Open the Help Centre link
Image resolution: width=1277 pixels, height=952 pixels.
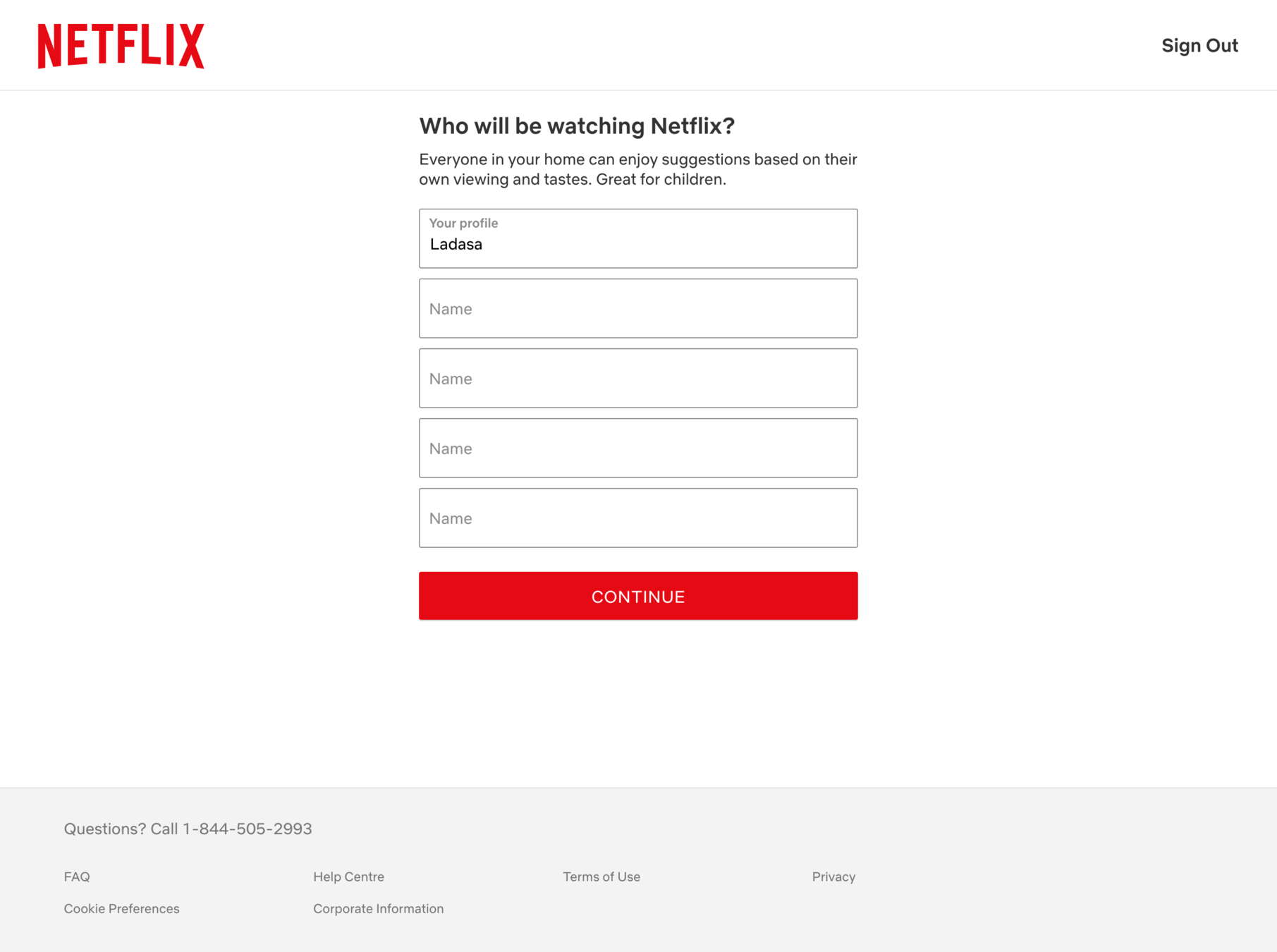pos(348,877)
